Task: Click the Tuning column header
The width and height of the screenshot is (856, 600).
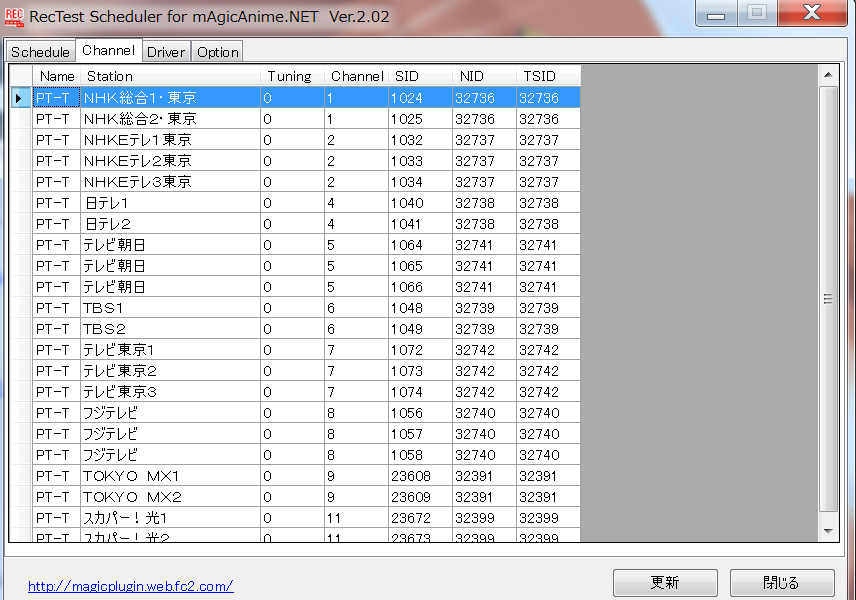Action: click(x=292, y=76)
